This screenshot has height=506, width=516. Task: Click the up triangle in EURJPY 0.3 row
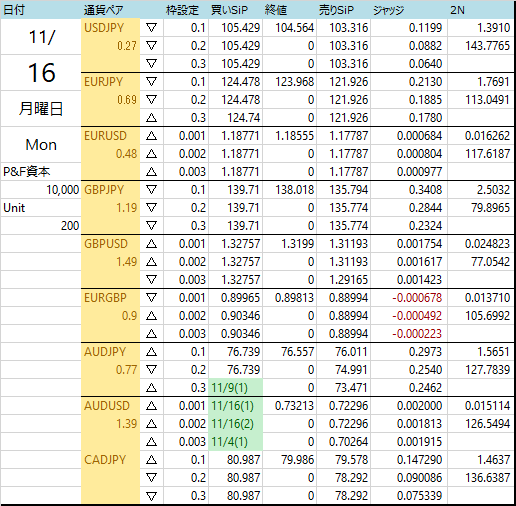click(151, 118)
